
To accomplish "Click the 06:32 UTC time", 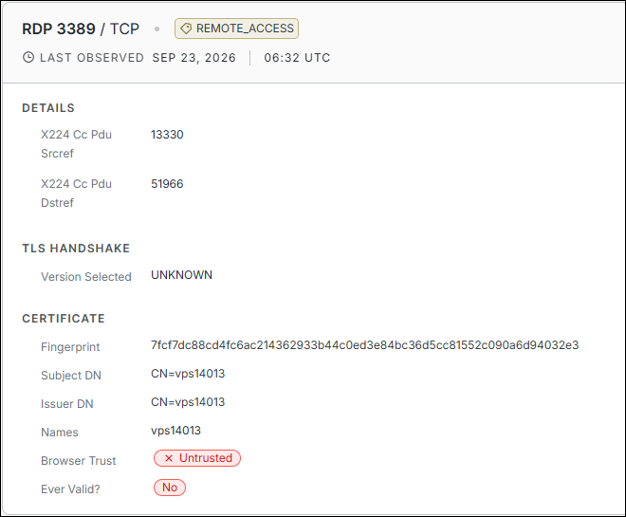I will click(297, 58).
